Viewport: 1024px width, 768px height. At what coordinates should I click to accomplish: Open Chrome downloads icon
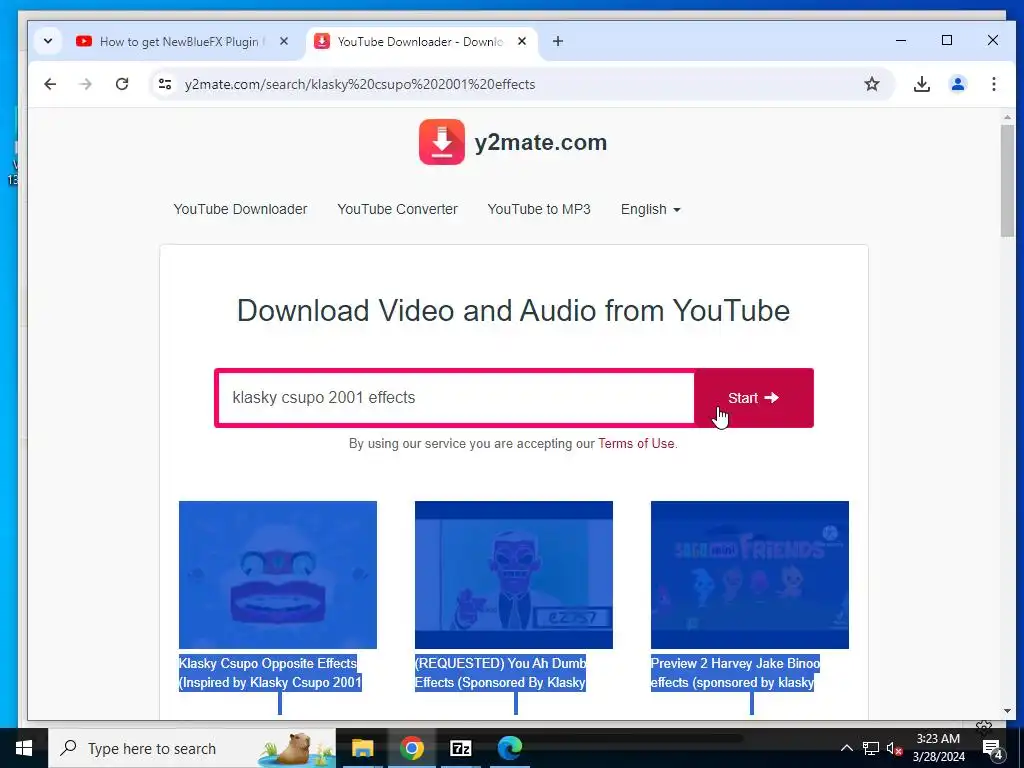tap(921, 84)
